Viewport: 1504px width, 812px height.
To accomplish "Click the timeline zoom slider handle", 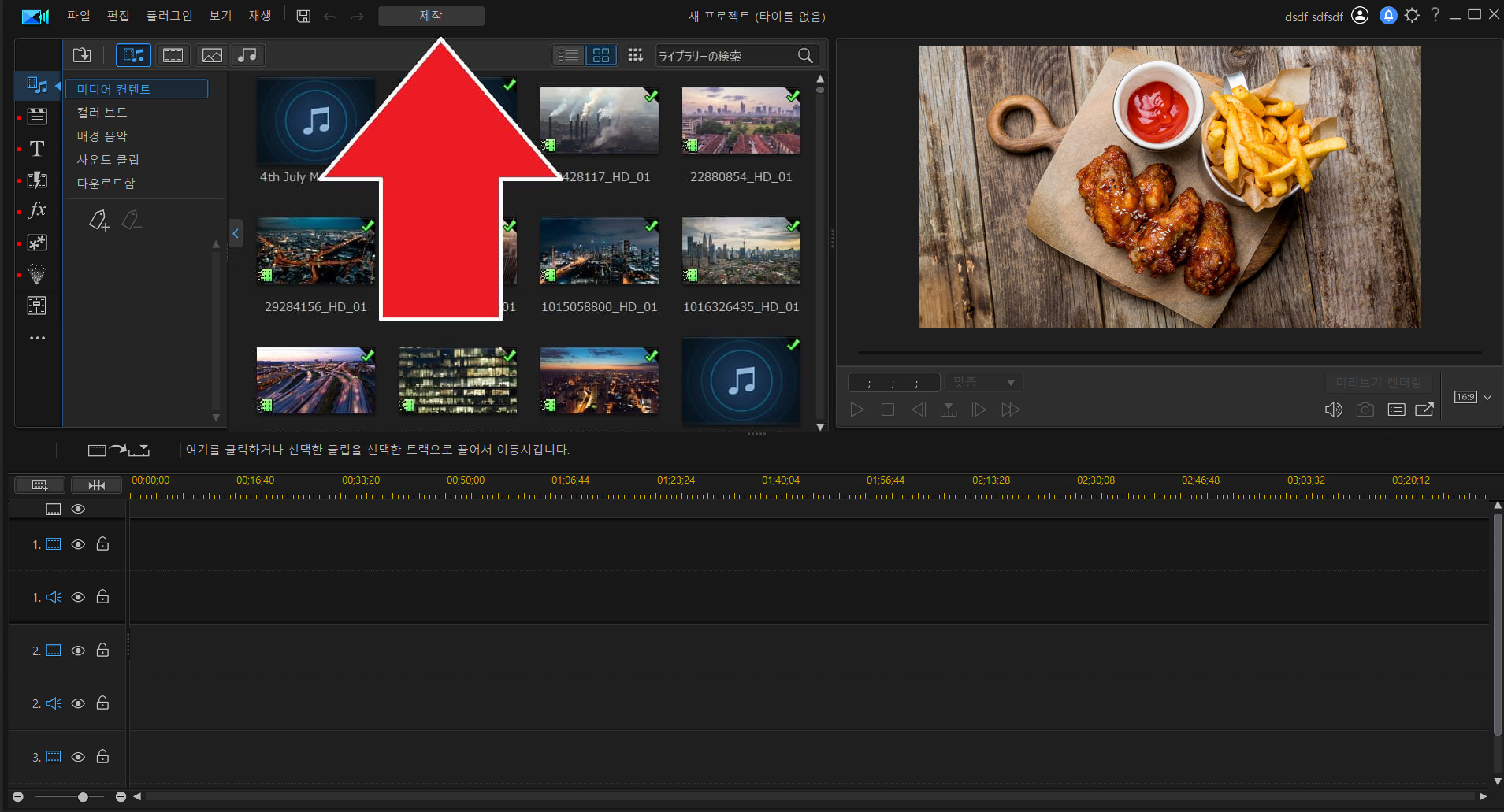I will tap(83, 797).
